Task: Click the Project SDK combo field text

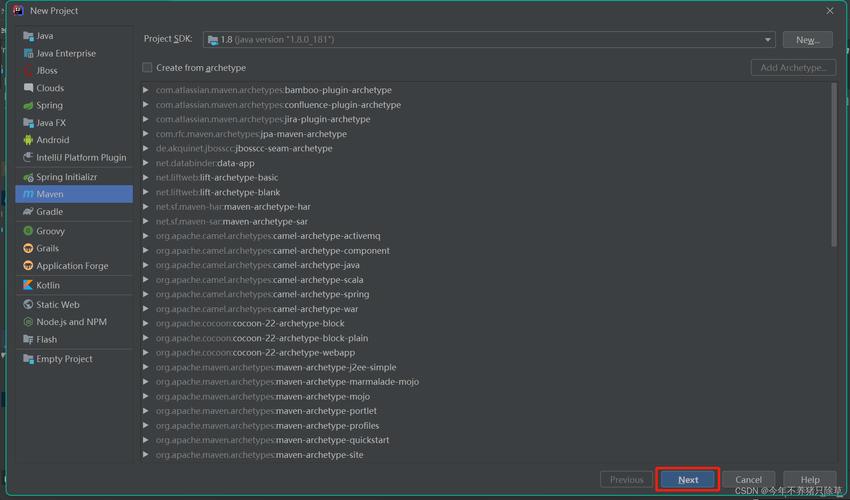Action: (277, 40)
